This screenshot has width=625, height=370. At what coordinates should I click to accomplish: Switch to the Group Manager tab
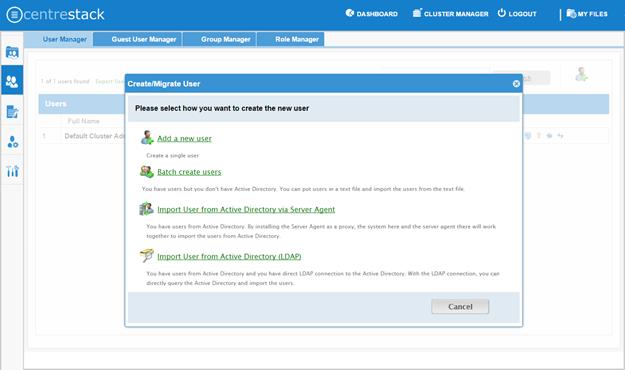[219, 39]
